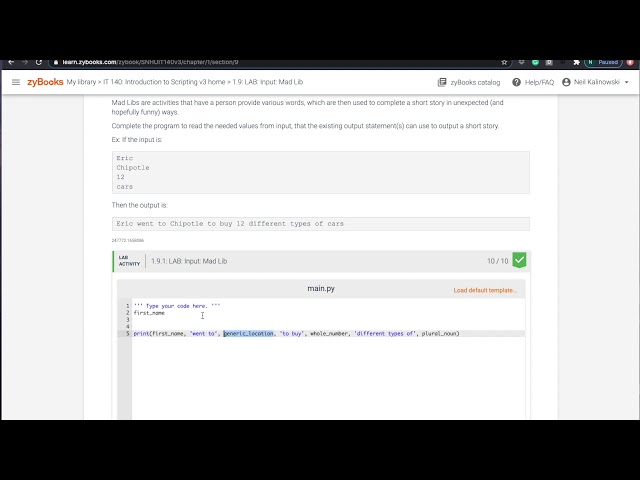The image size is (640, 480).
Task: Click Load default template link
Action: click(x=485, y=290)
